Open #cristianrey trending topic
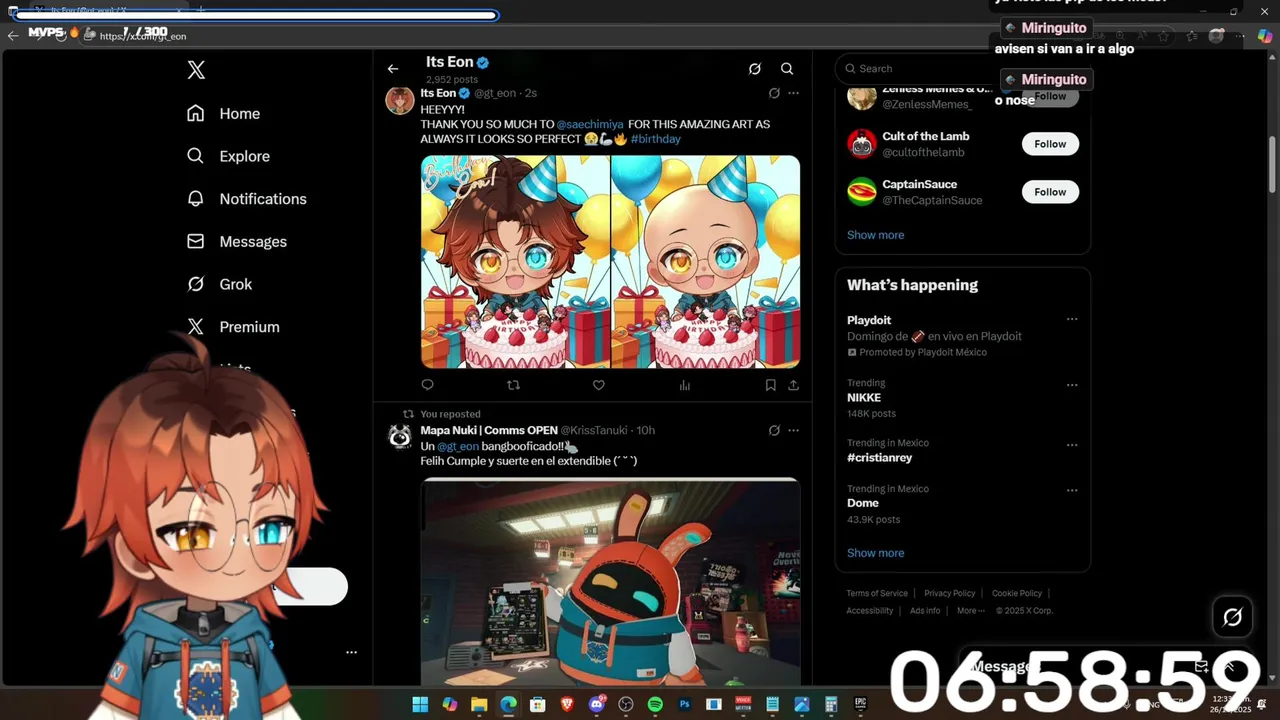 [880, 458]
